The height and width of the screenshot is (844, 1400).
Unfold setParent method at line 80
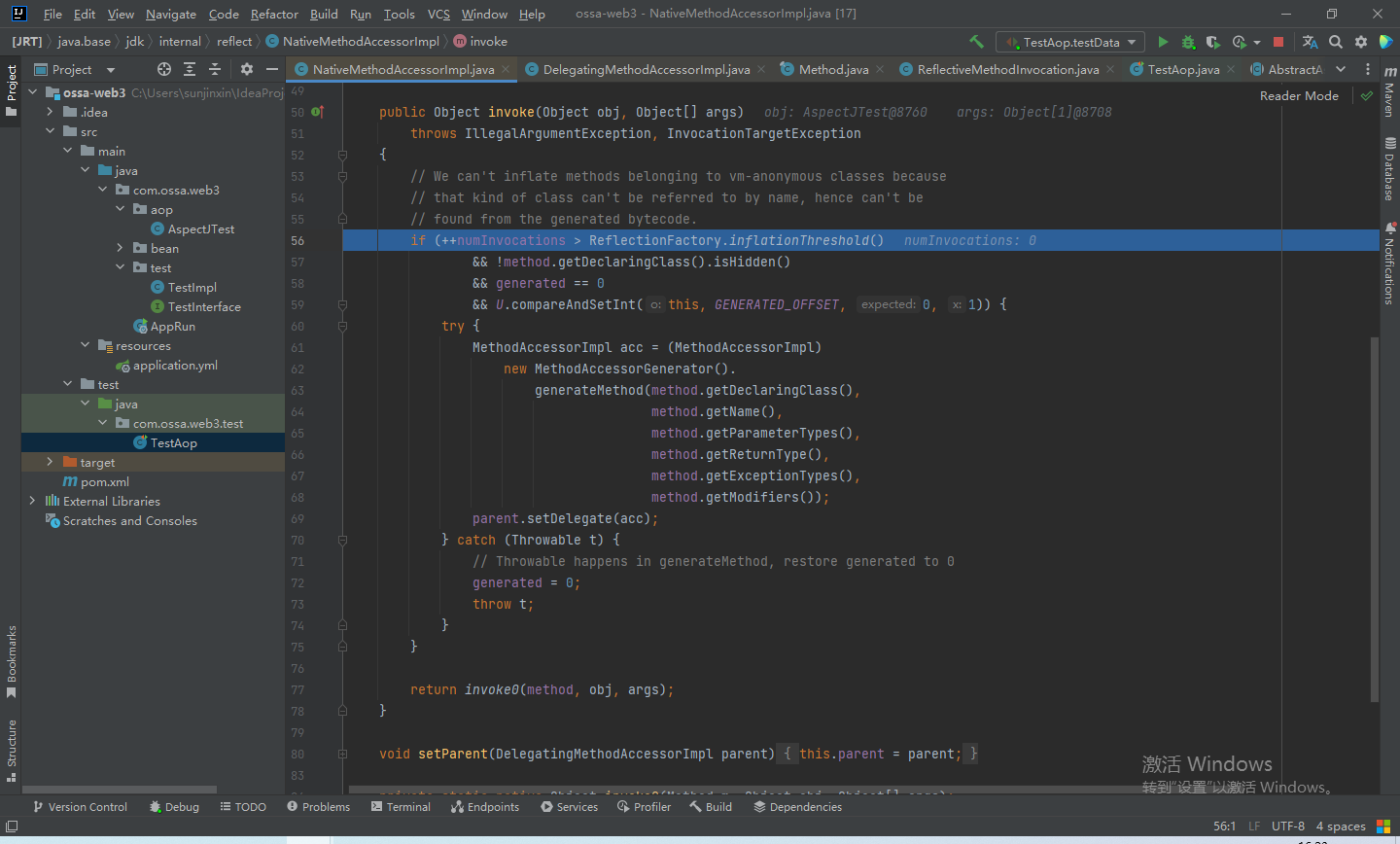pyautogui.click(x=342, y=754)
